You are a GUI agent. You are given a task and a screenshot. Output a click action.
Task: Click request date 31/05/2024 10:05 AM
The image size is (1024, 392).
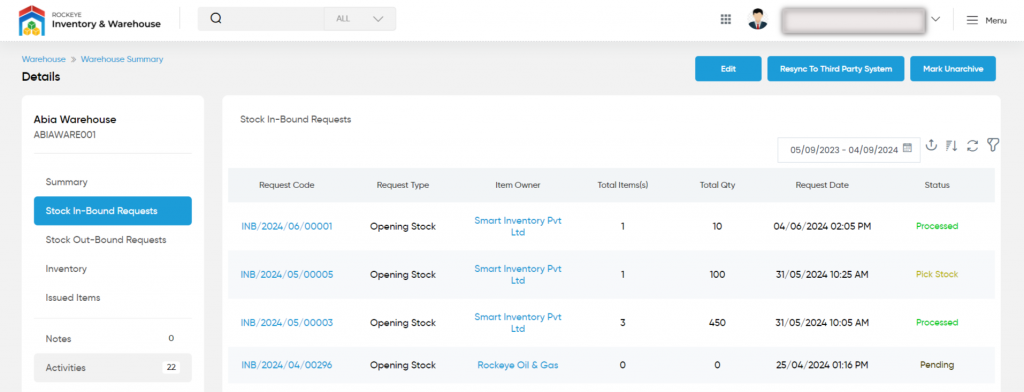click(x=822, y=323)
